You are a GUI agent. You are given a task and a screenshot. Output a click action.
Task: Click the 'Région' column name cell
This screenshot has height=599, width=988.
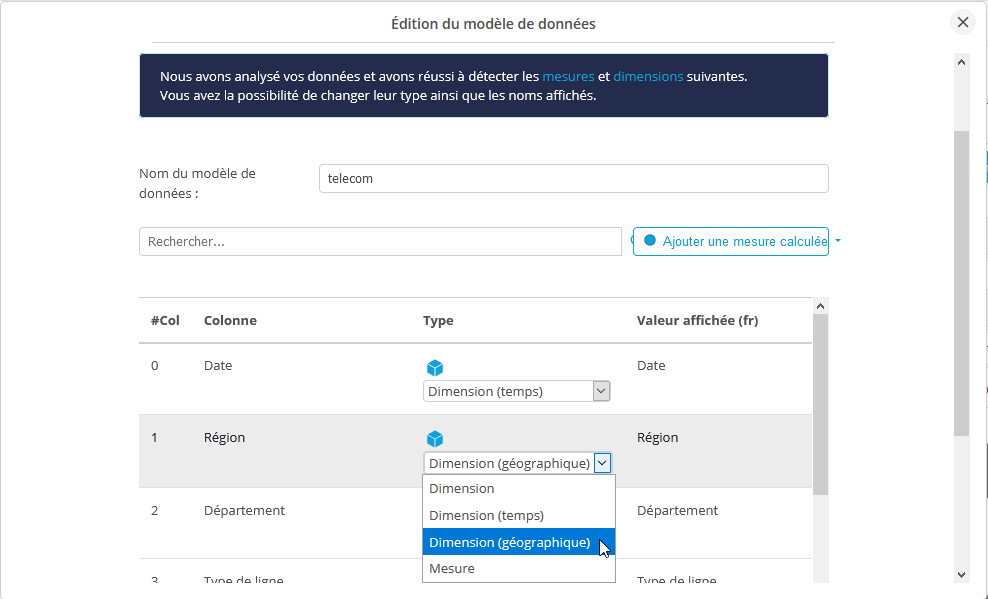coord(224,437)
